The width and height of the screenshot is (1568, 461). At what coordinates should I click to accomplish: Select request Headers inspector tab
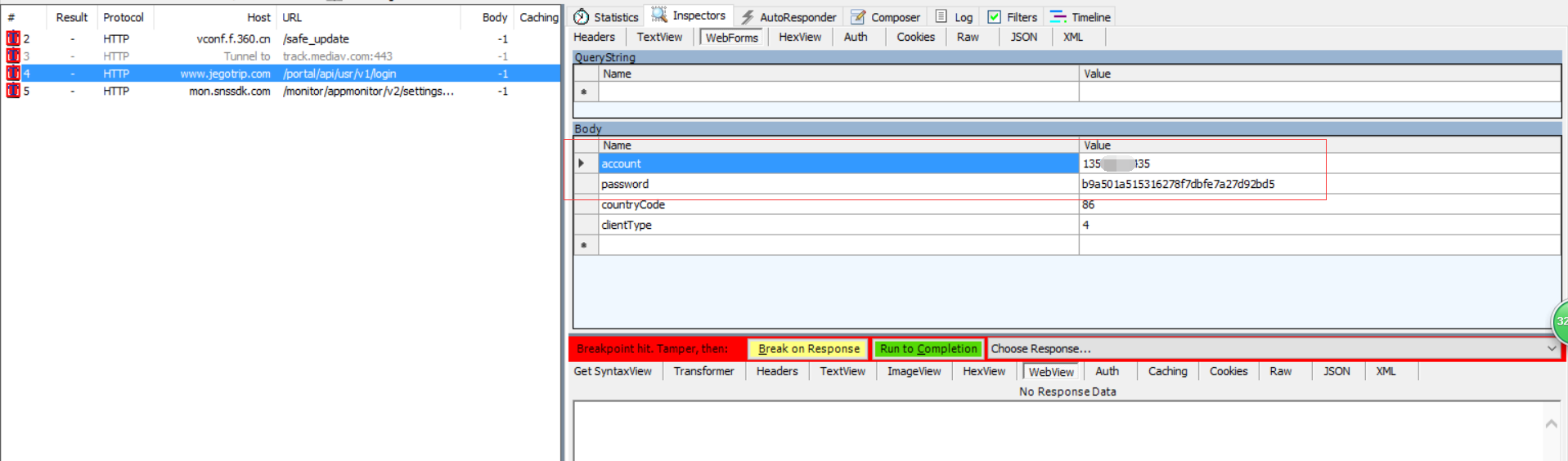[x=595, y=37]
